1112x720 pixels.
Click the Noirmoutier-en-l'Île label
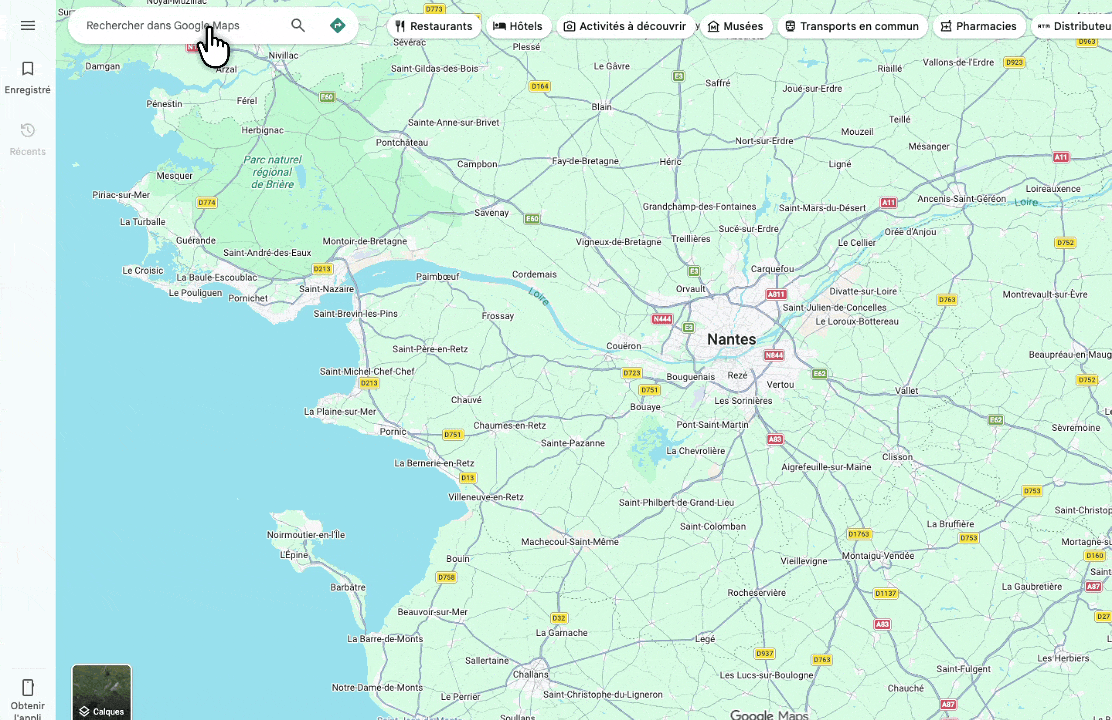coord(306,535)
